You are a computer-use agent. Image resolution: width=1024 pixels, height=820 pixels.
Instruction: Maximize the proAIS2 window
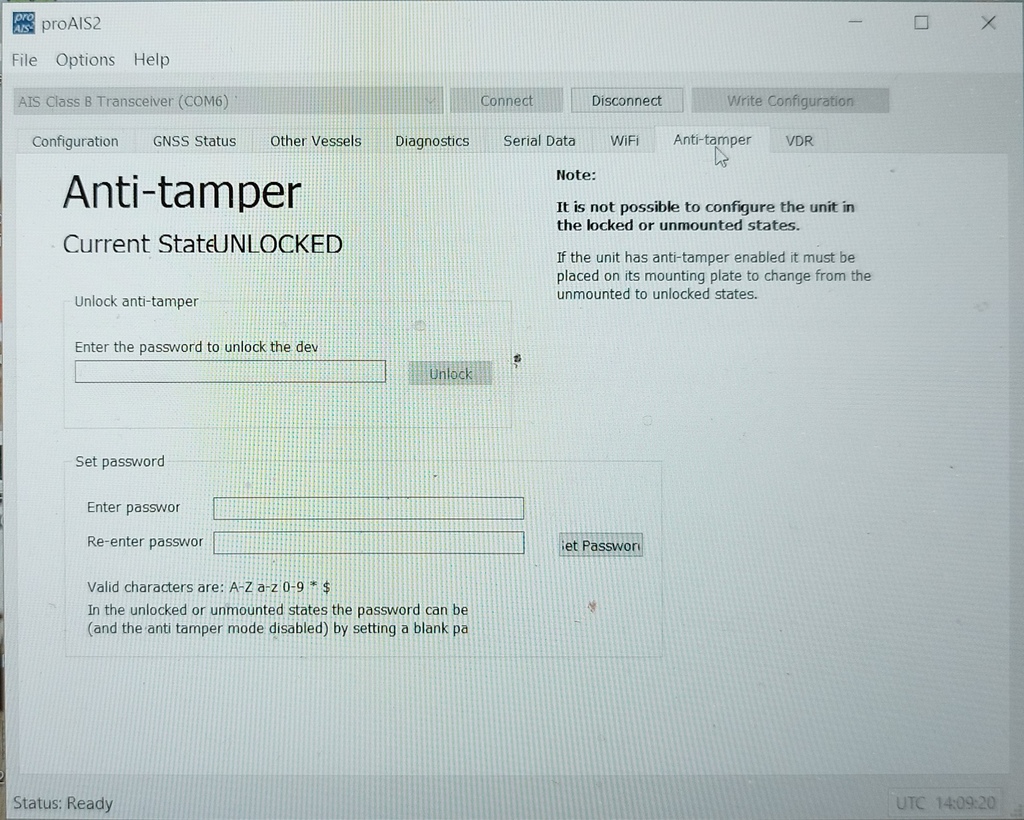(x=921, y=23)
